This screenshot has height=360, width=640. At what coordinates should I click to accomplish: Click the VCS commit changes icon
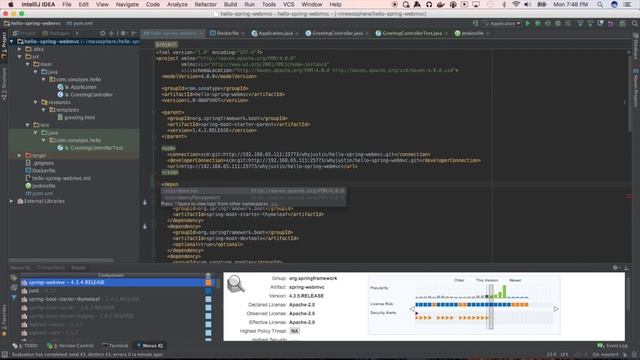click(x=590, y=24)
